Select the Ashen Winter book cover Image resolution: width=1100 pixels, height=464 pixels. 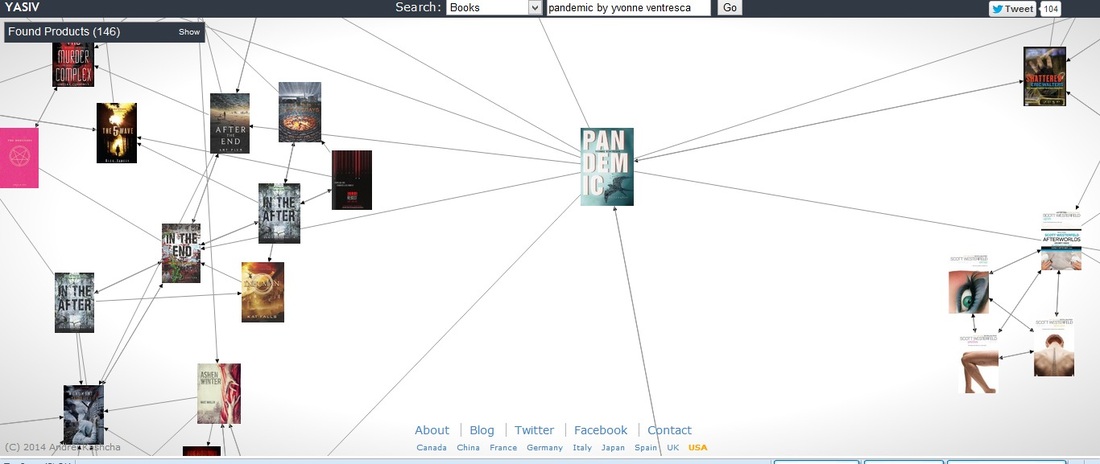point(219,393)
